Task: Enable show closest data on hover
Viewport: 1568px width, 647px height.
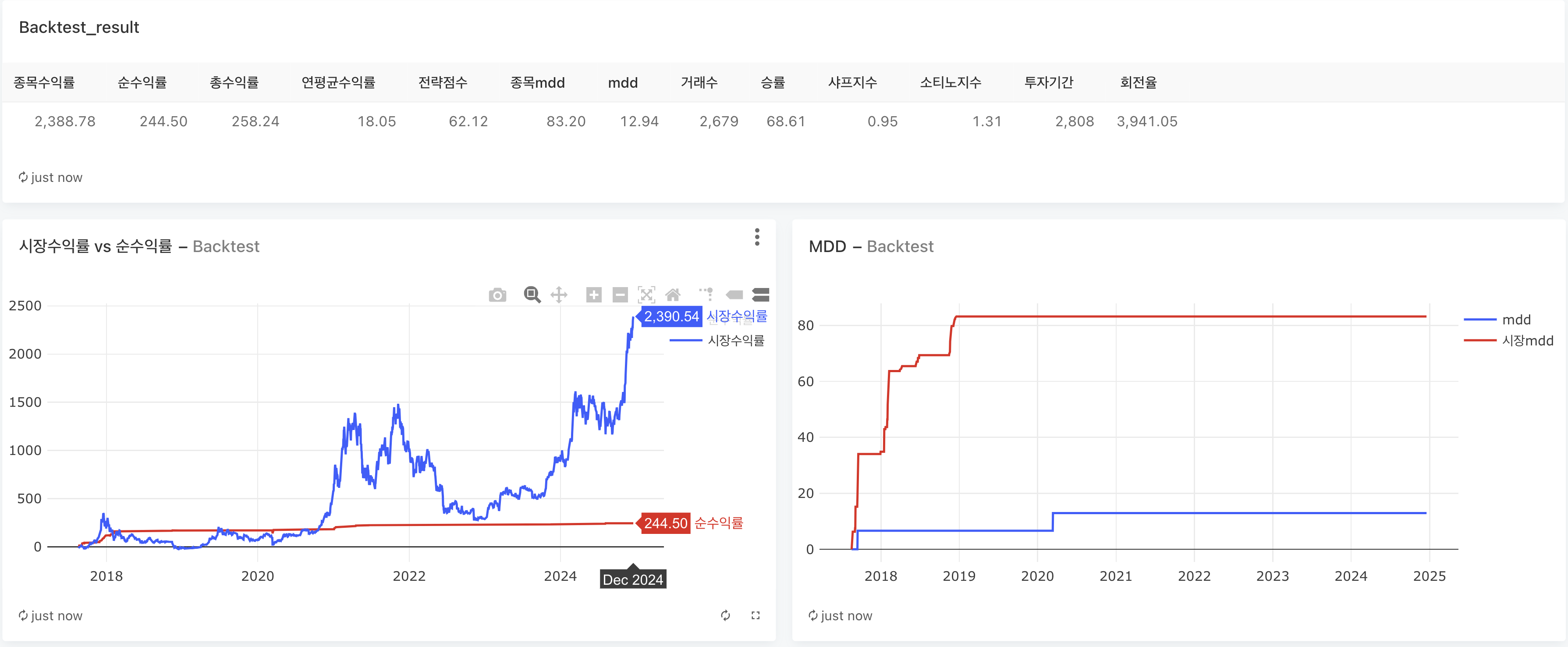Action: click(734, 295)
